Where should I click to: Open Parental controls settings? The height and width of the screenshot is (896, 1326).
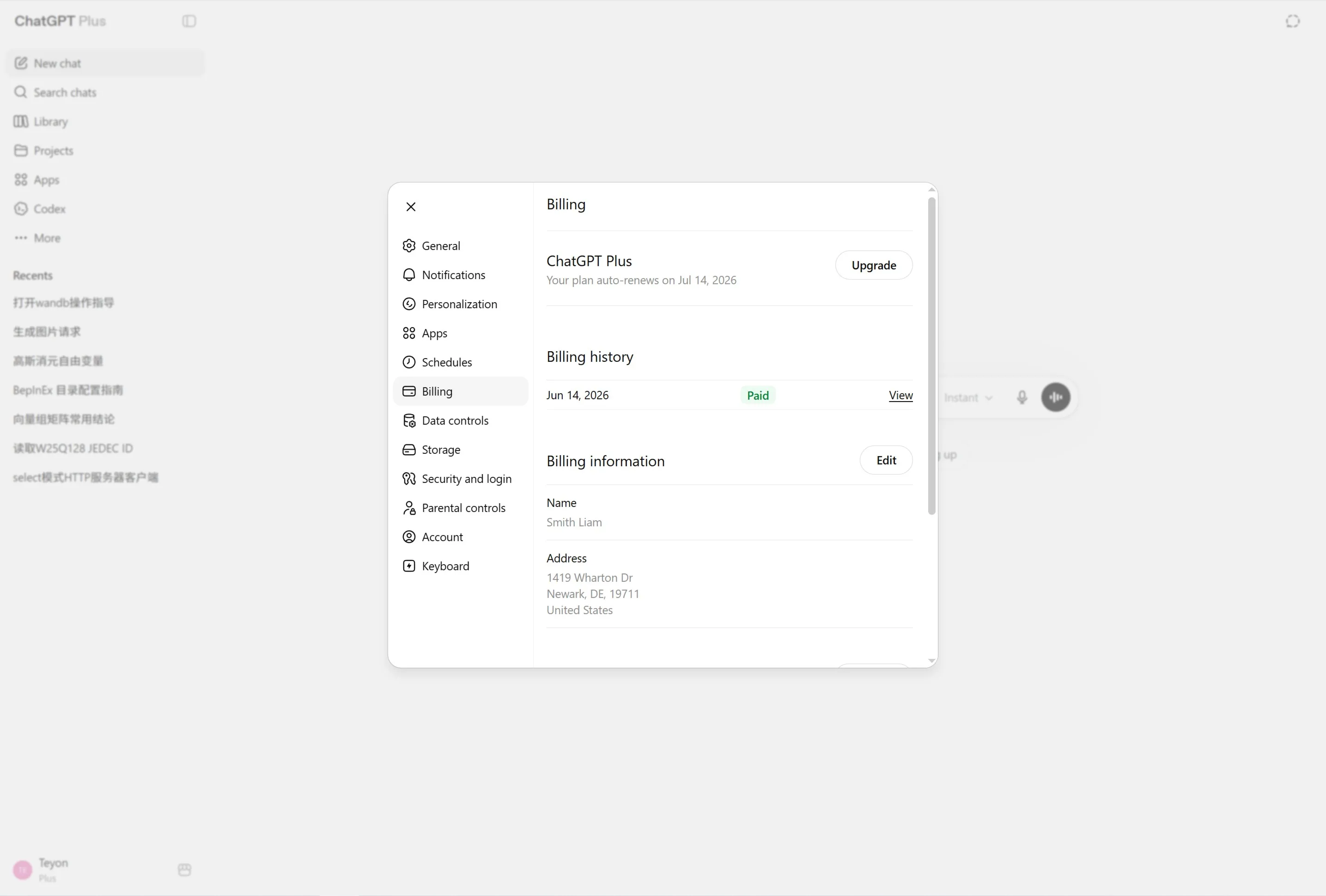(461, 508)
